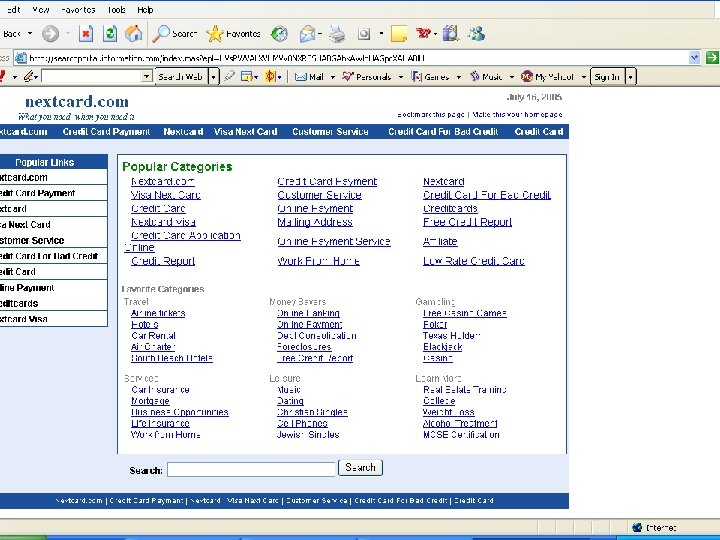Open Yahoo Music toolbar button
The height and width of the screenshot is (540, 720).
[486, 77]
